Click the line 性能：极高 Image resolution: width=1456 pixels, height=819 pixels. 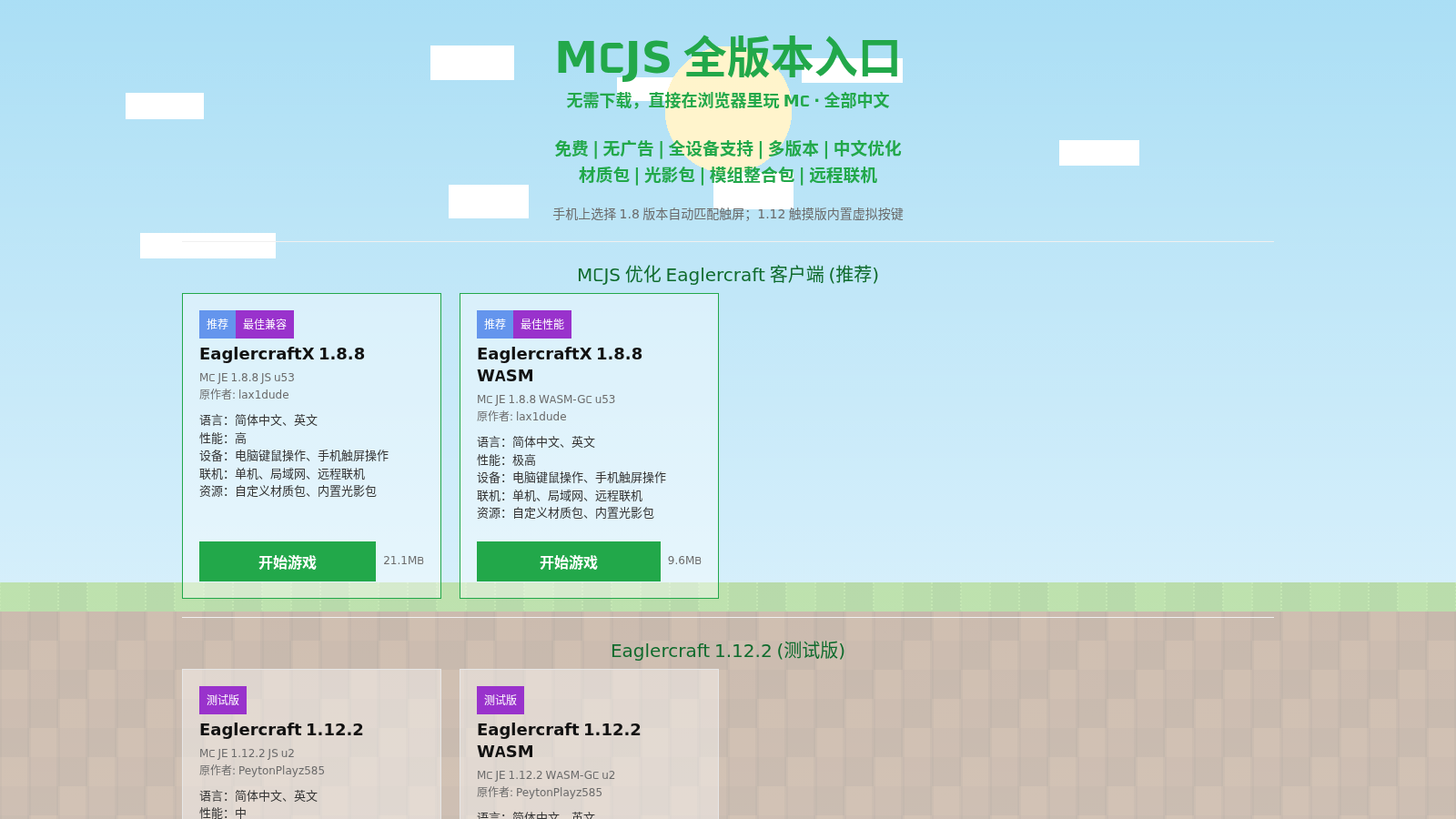pyautogui.click(x=506, y=460)
